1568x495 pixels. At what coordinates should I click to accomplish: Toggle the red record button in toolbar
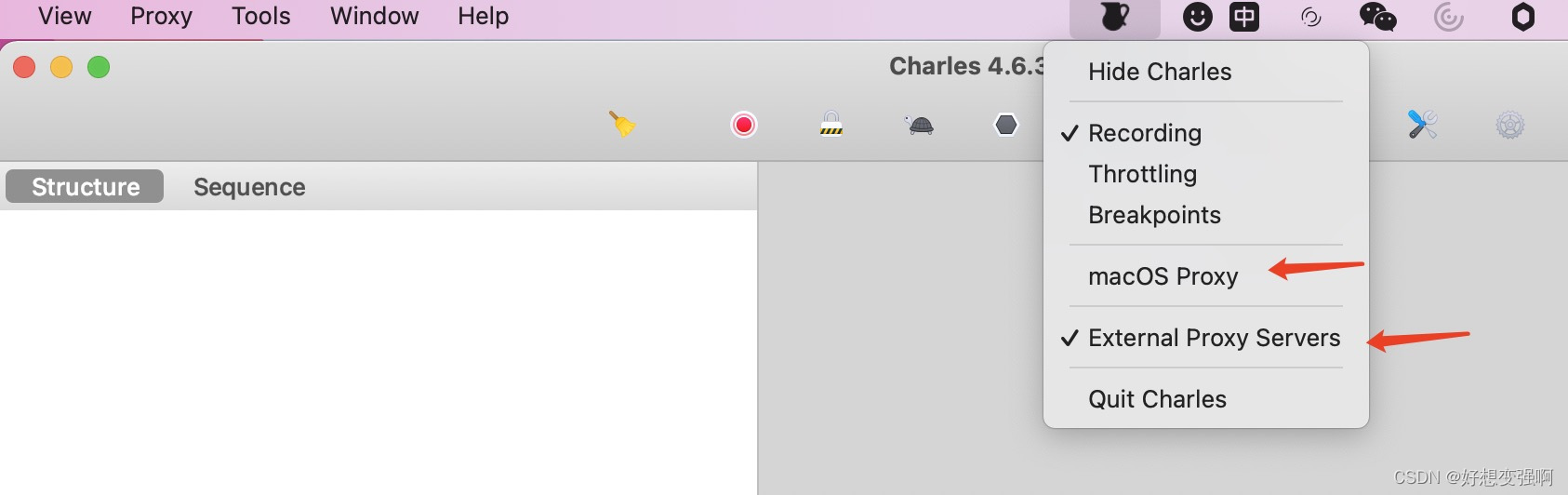(x=744, y=125)
